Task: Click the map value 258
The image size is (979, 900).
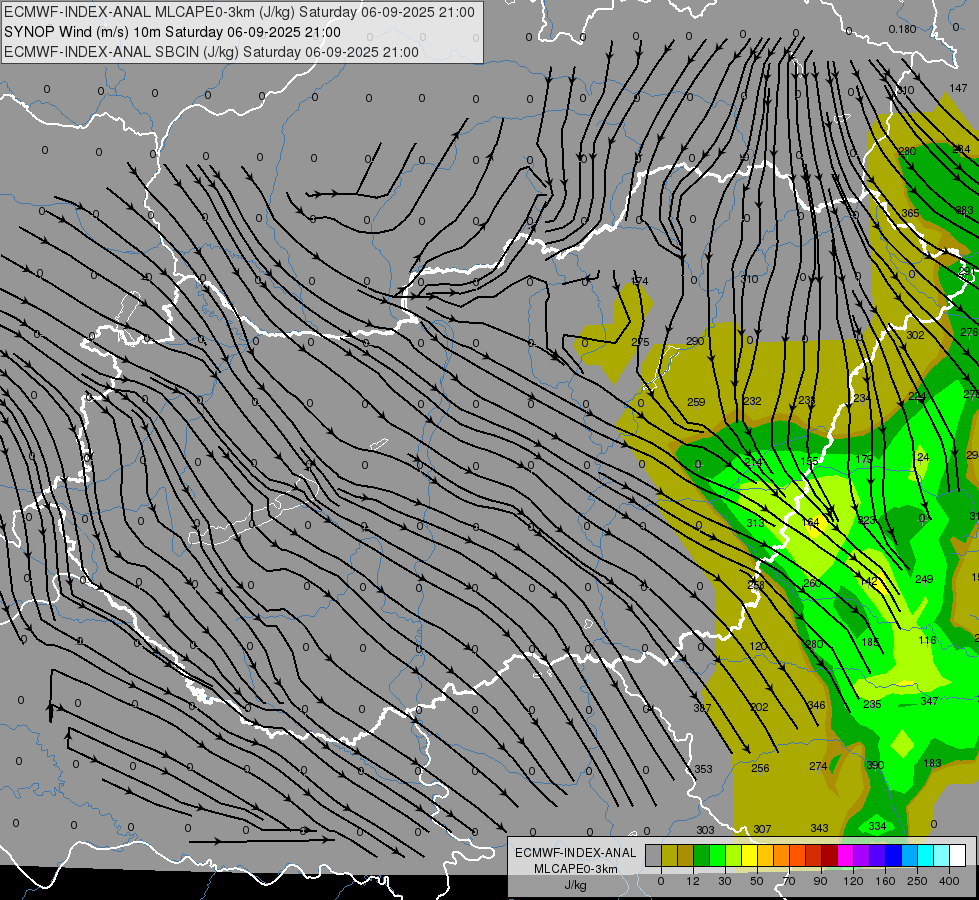Action: coord(756,585)
